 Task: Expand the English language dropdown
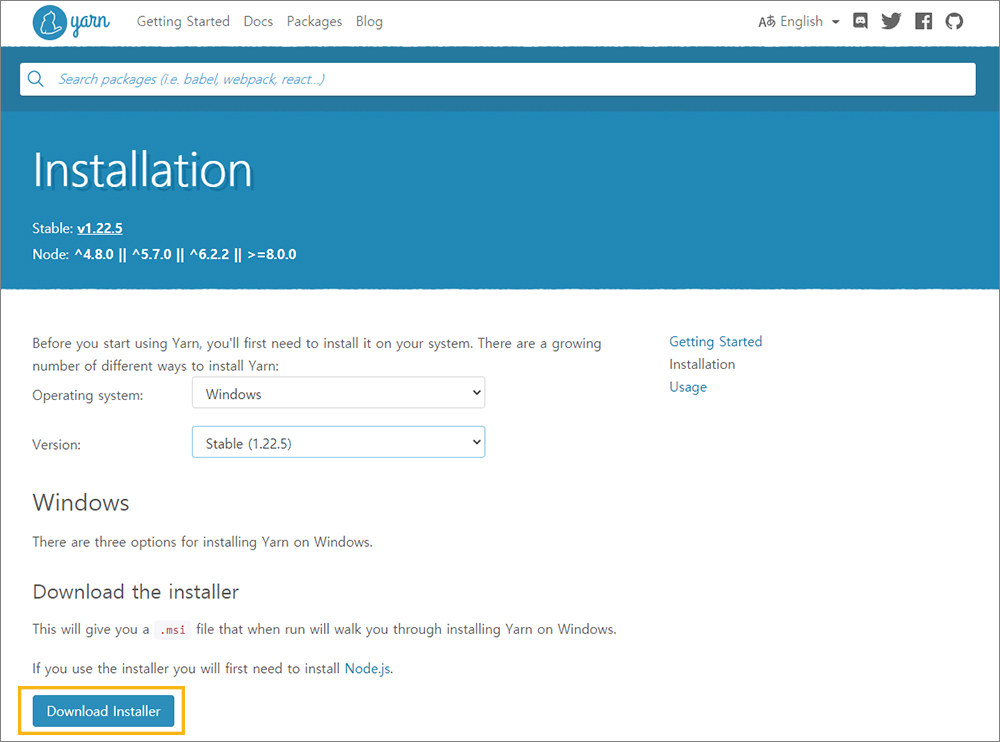click(x=809, y=22)
